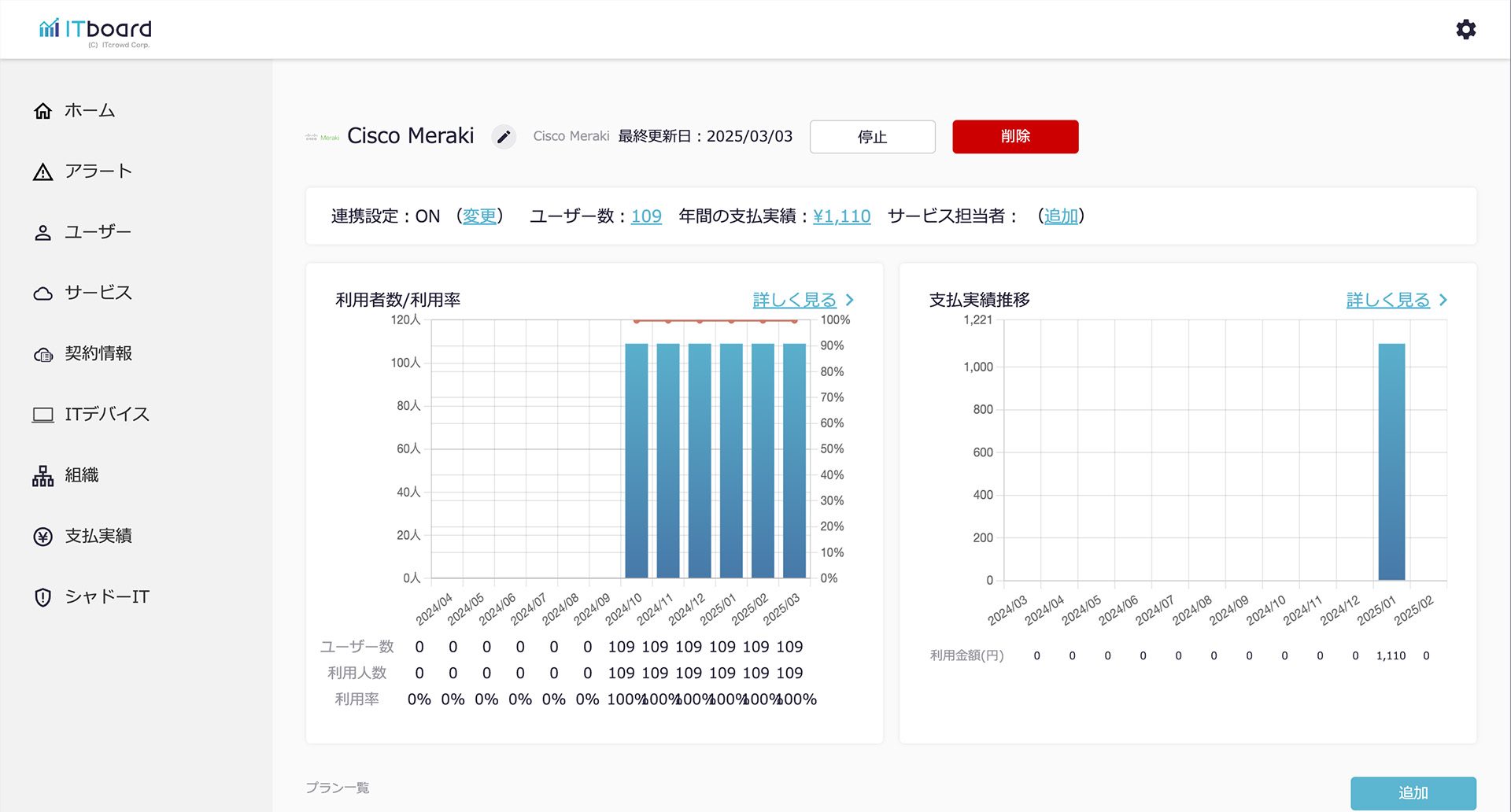Image resolution: width=1511 pixels, height=812 pixels.
Task: Open the user count 109 link
Action: click(646, 216)
